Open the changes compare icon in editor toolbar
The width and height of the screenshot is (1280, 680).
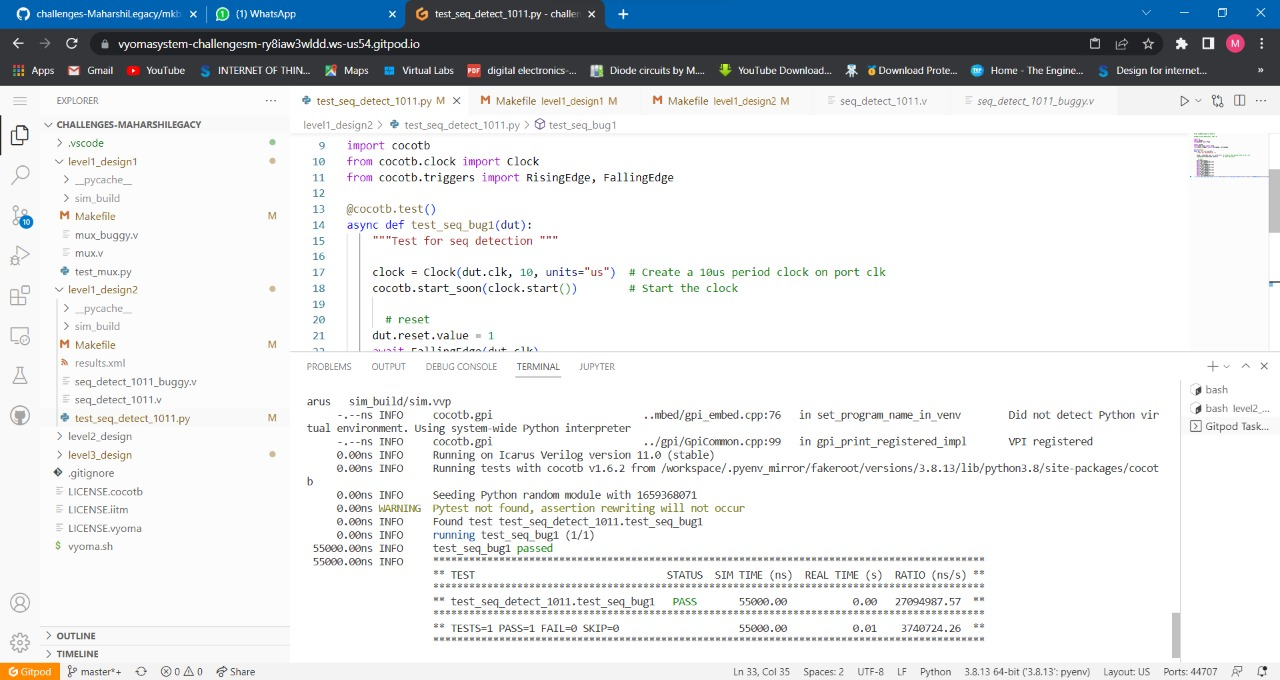click(1217, 101)
